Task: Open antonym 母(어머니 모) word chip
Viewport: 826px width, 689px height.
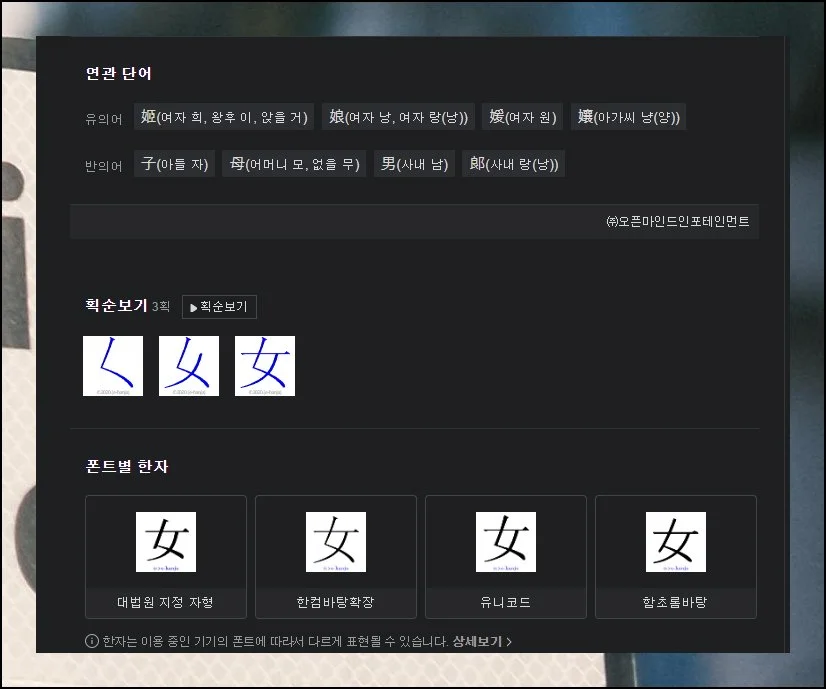Action: tap(294, 164)
